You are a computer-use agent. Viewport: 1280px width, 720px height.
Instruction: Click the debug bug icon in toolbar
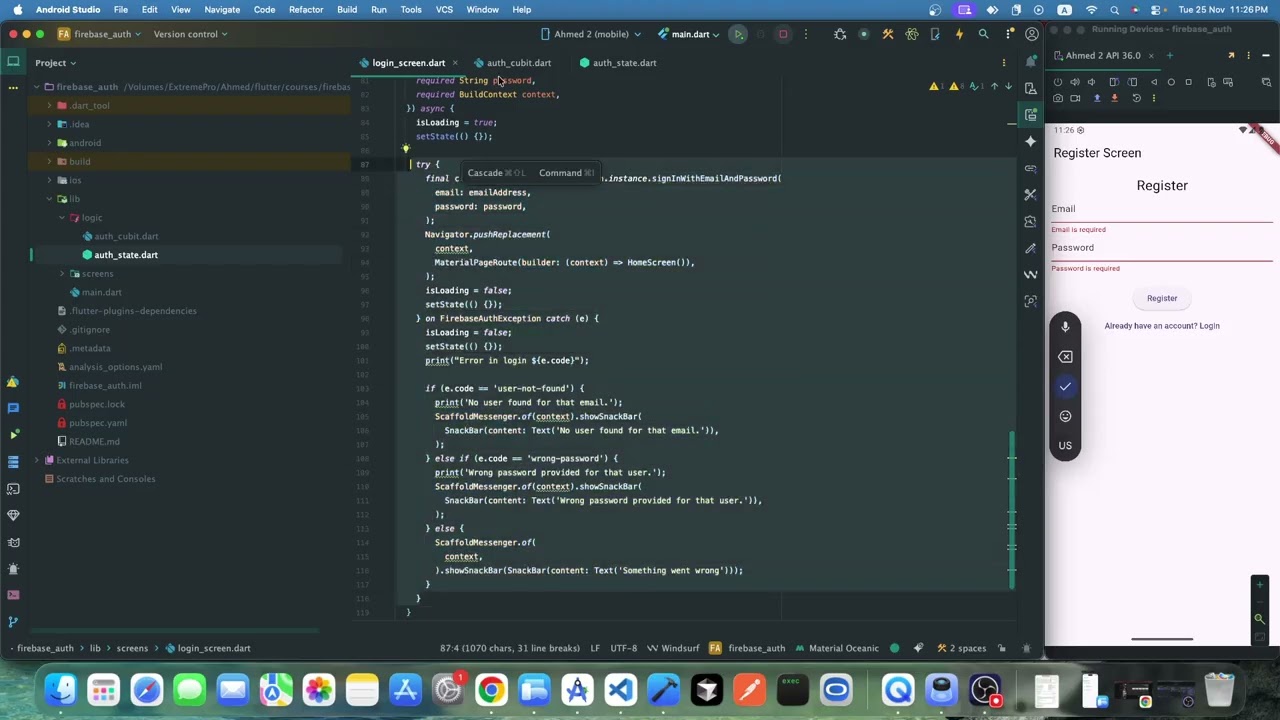tap(840, 34)
